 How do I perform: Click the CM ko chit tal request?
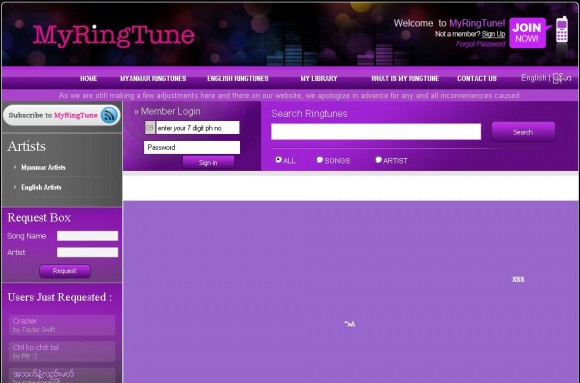point(62,352)
